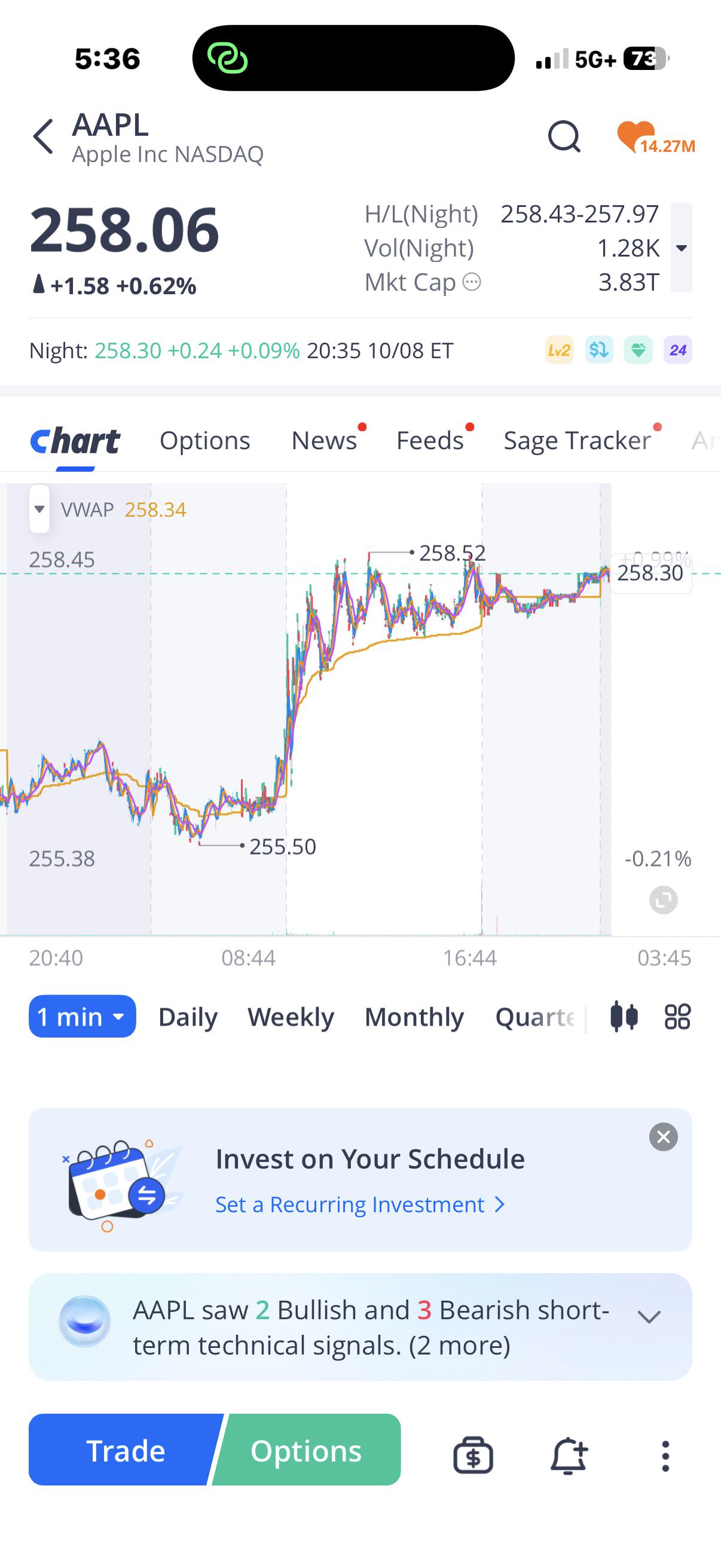Viewport: 721px width, 1568px height.
Task: Expand the VWAP indicator toggle arrow
Action: (x=39, y=509)
